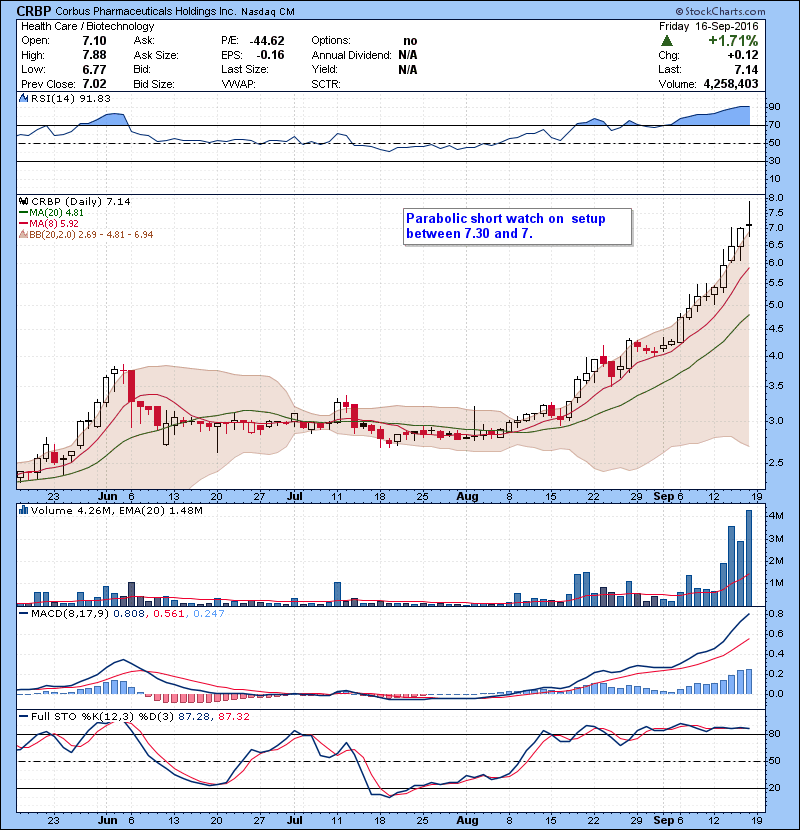Click the 'Ask Size:' label

coord(156,55)
